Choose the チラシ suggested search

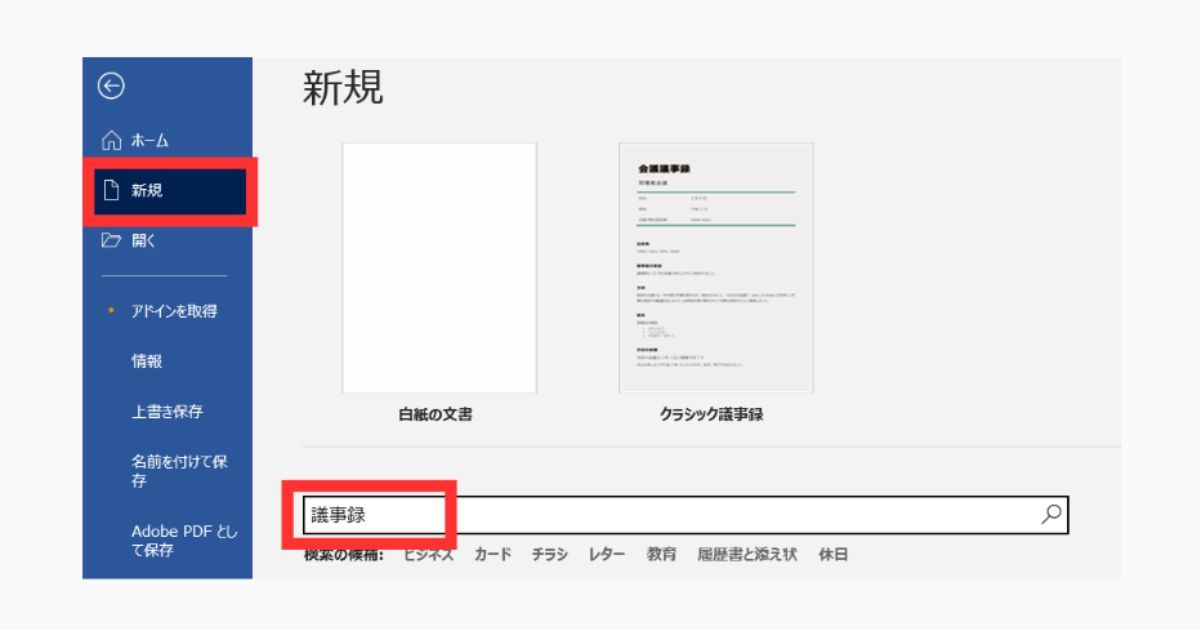click(549, 555)
